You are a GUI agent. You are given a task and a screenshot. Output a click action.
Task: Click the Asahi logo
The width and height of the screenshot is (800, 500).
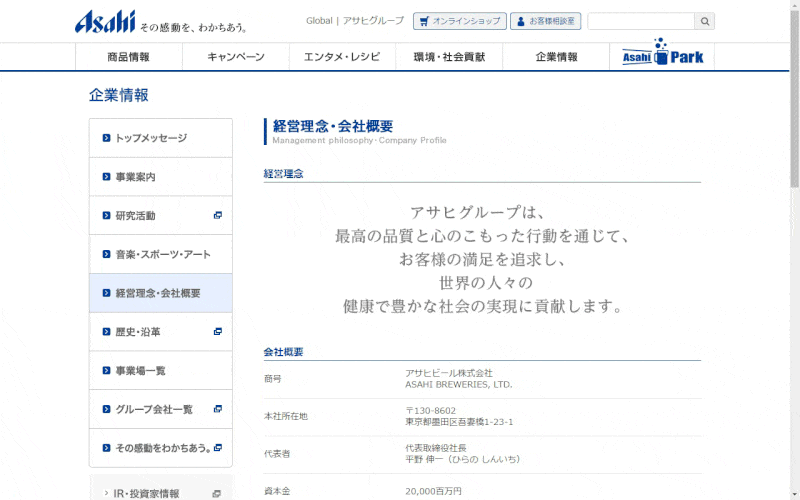pyautogui.click(x=105, y=22)
